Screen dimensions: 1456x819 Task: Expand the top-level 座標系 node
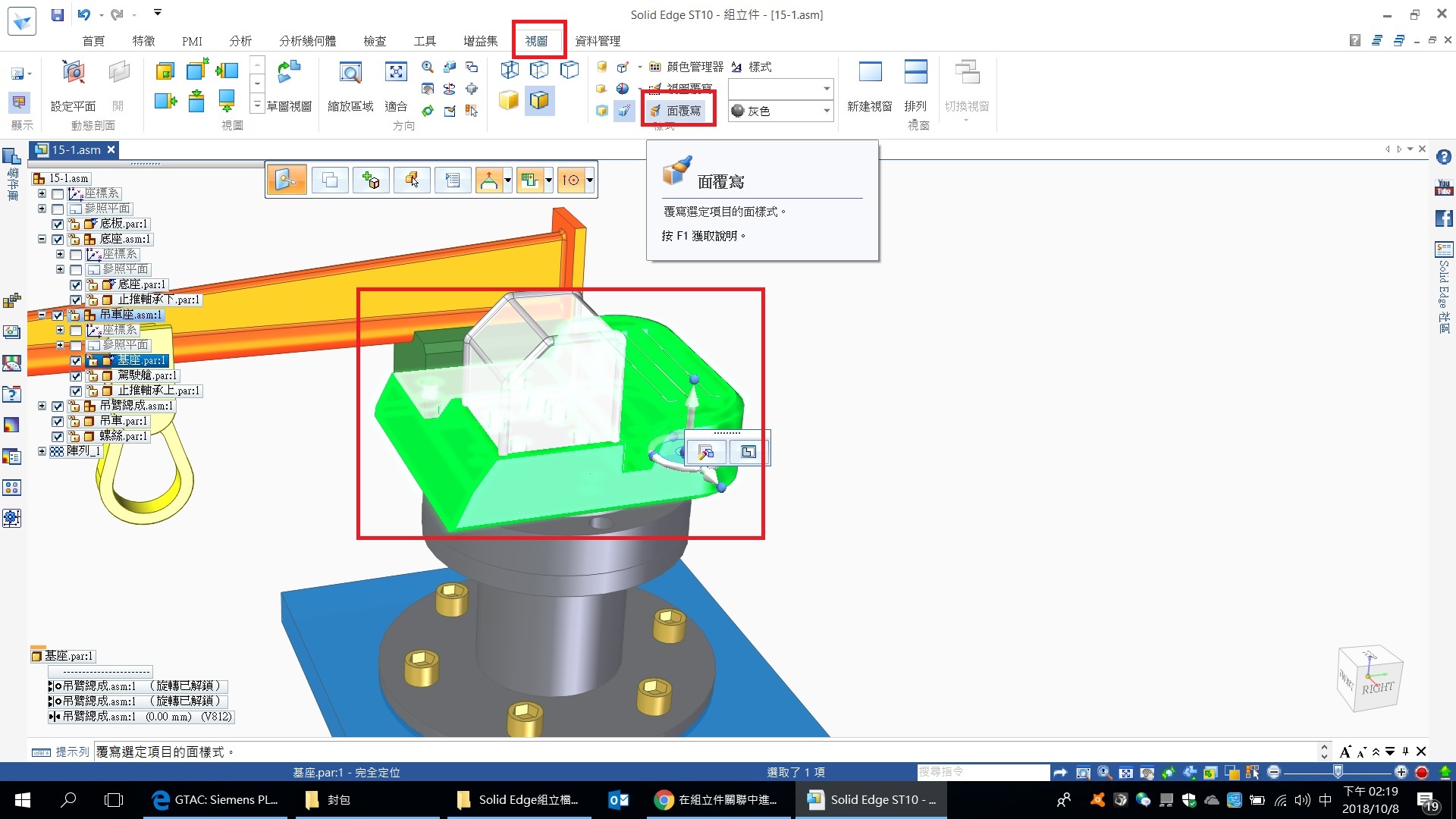[42, 193]
